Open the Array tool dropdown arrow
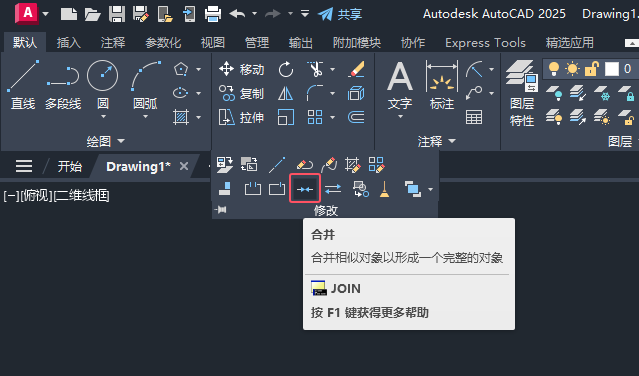 click(333, 118)
